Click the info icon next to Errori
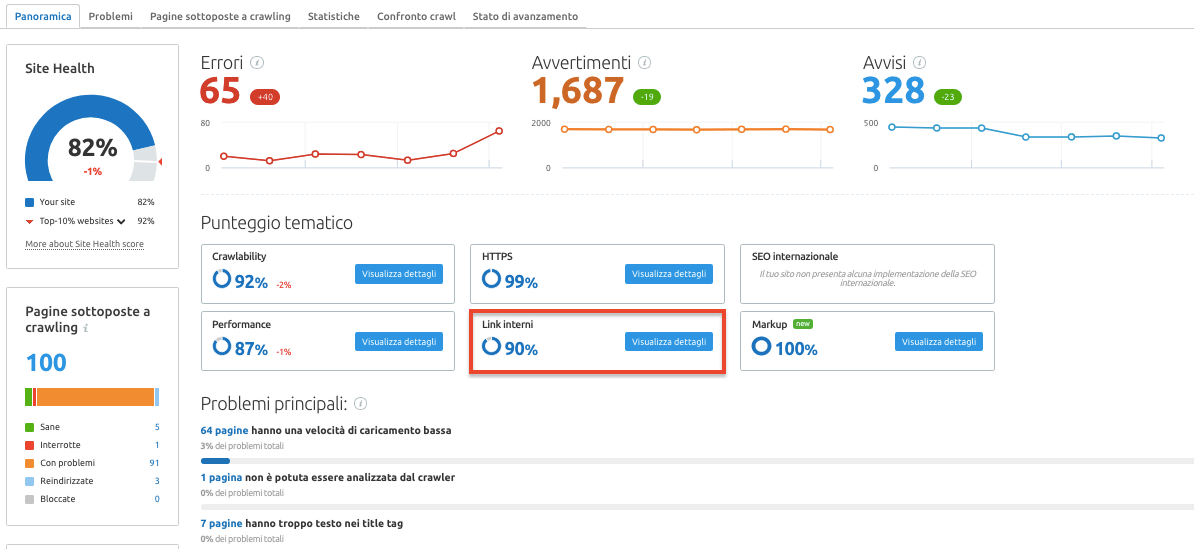Screen dimensions: 1194x549 [x=257, y=63]
